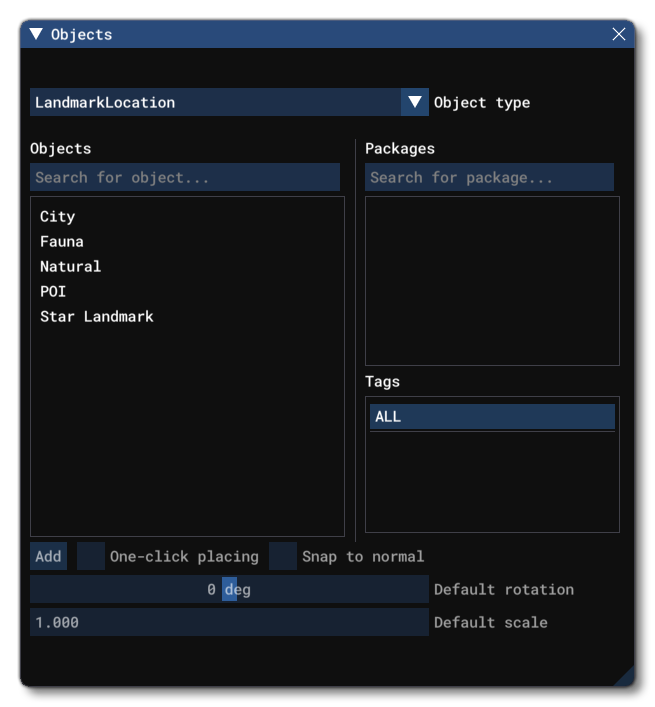Select Fauna in the Objects list

[x=62, y=242]
